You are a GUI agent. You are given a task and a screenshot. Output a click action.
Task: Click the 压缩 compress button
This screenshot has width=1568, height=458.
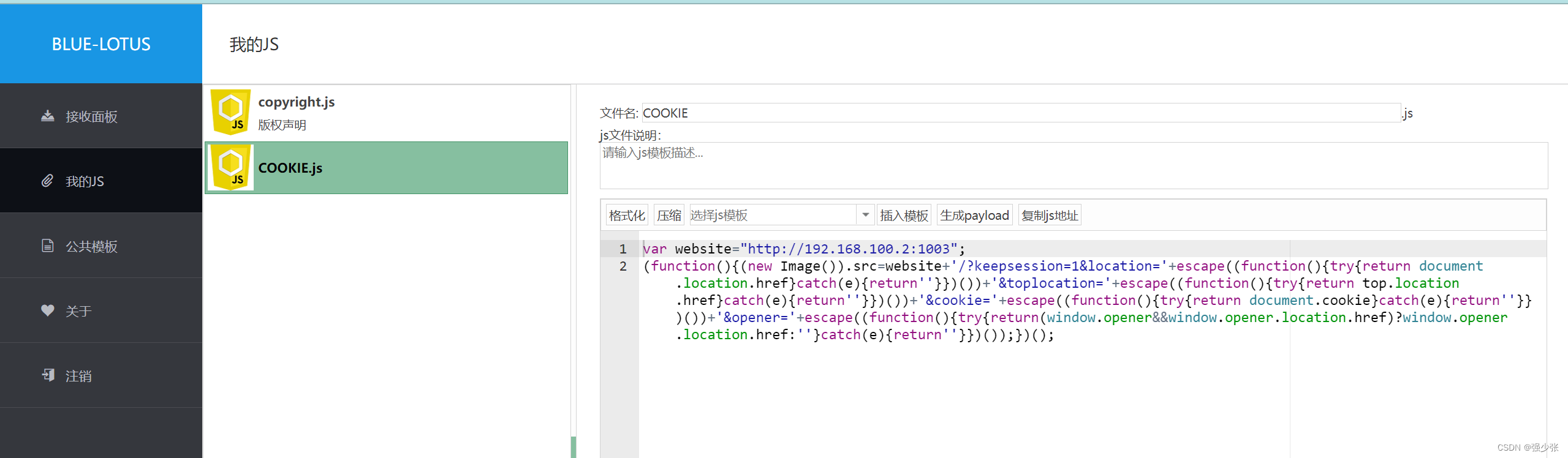669,216
